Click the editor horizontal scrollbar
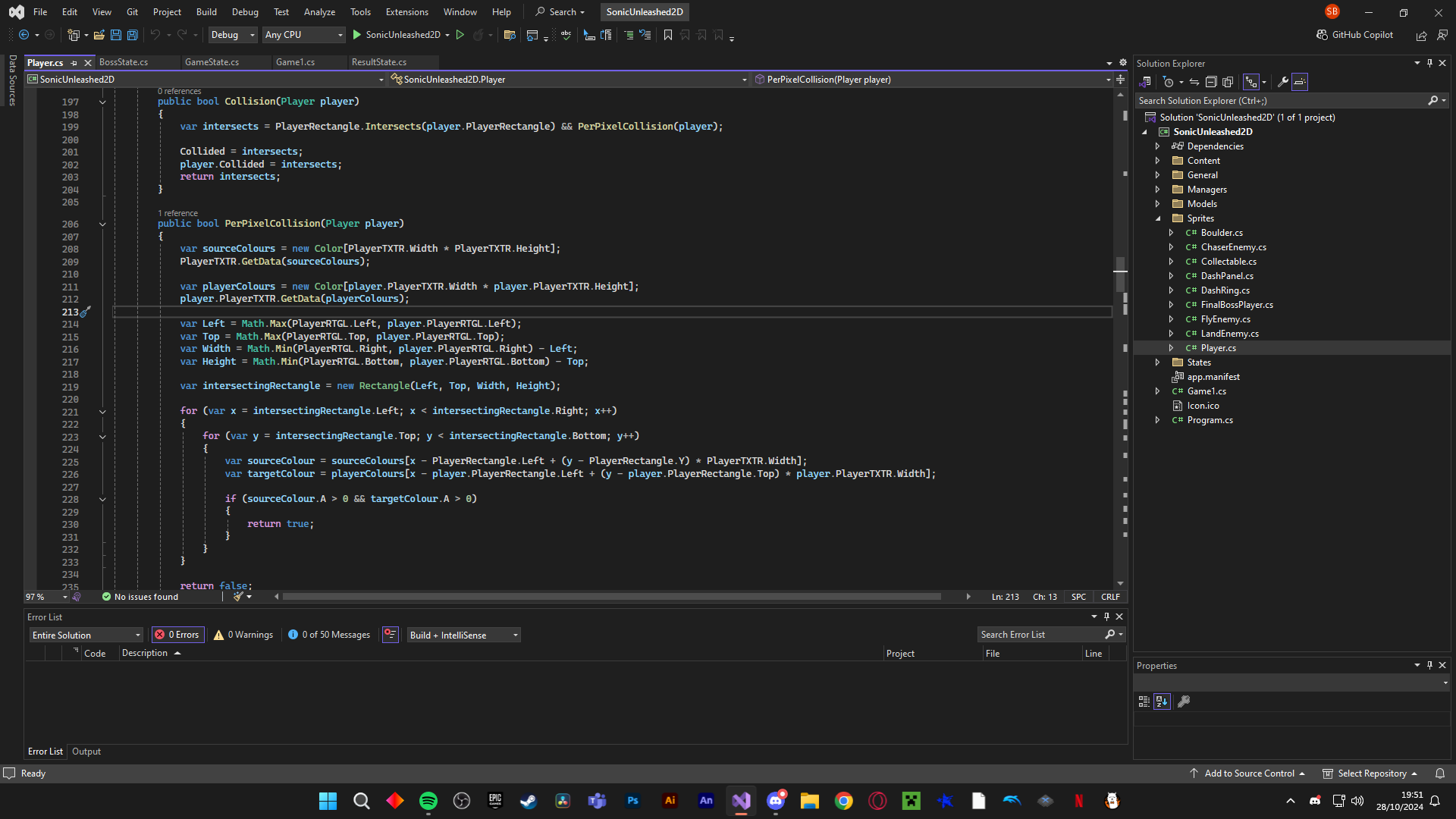Screen dimensions: 1456x819 [x=611, y=597]
